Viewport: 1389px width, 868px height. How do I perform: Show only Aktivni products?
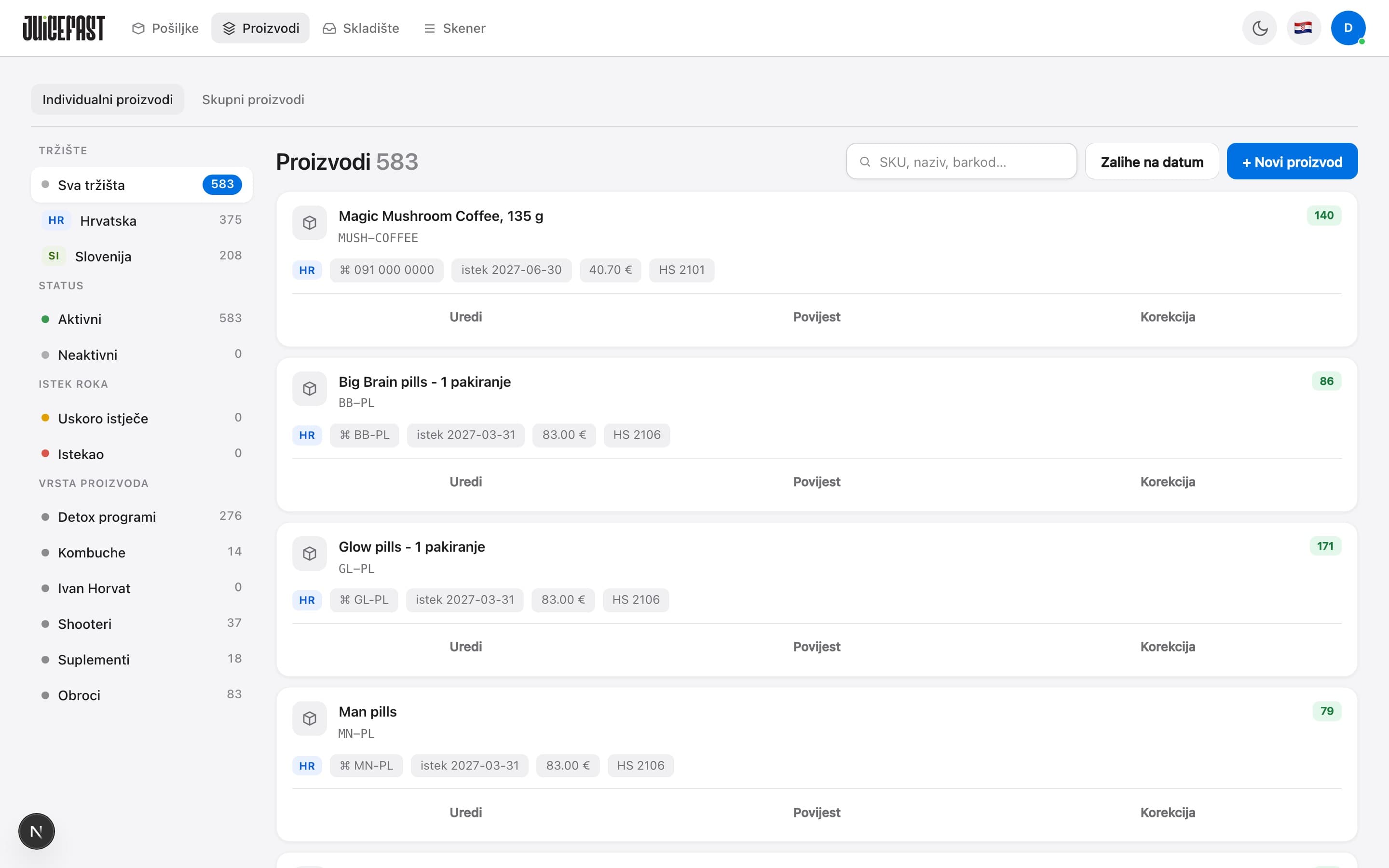coord(142,319)
